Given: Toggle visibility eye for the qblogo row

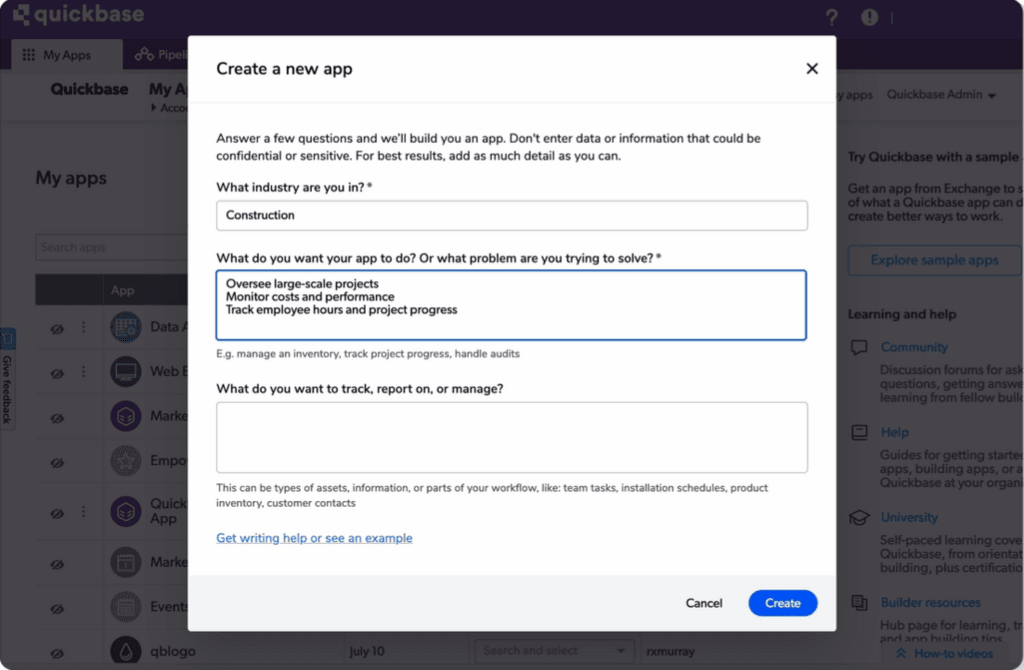Looking at the screenshot, I should (57, 652).
